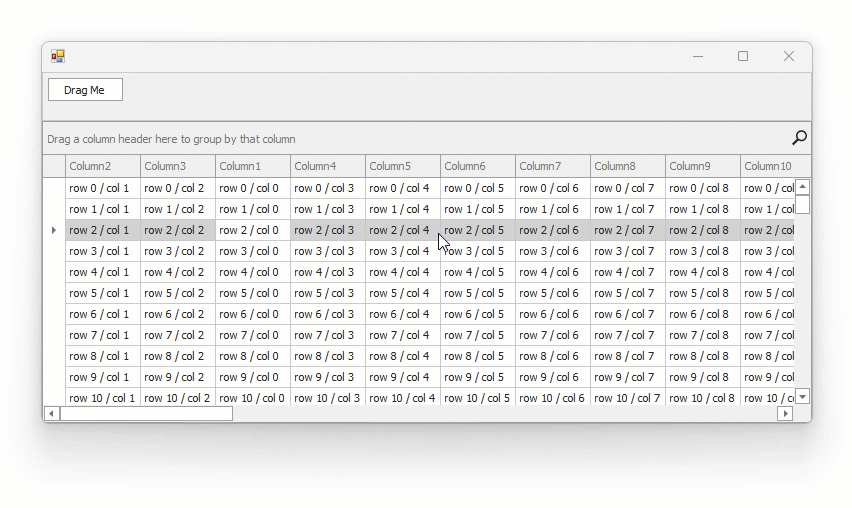Click the vertical scrollbar down arrow

click(802, 397)
